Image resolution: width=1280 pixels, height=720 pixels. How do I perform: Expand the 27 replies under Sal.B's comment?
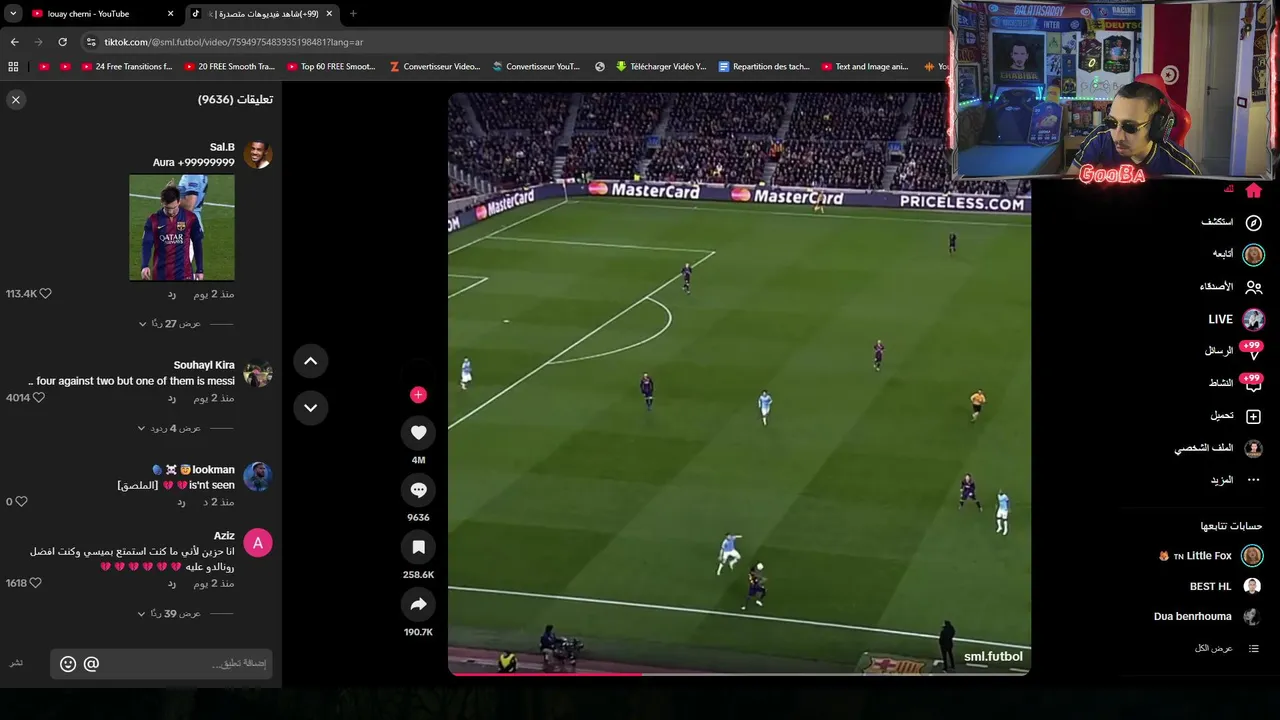(x=170, y=324)
